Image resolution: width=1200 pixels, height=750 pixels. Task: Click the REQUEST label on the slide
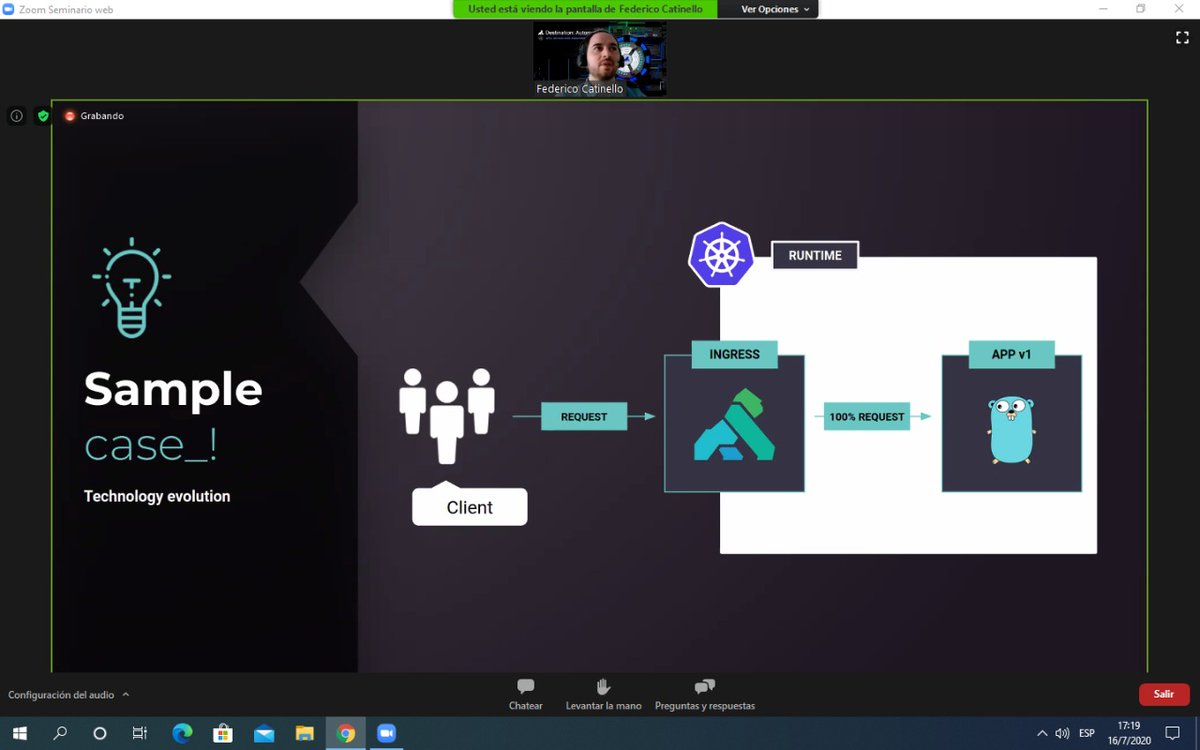(584, 417)
